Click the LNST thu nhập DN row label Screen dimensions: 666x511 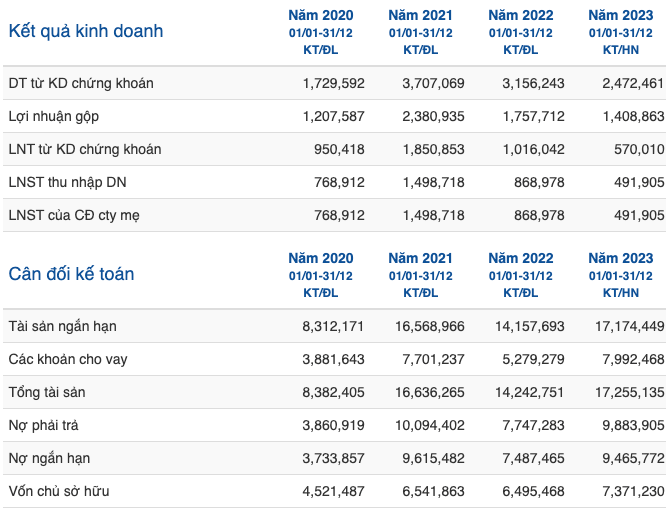pyautogui.click(x=68, y=182)
